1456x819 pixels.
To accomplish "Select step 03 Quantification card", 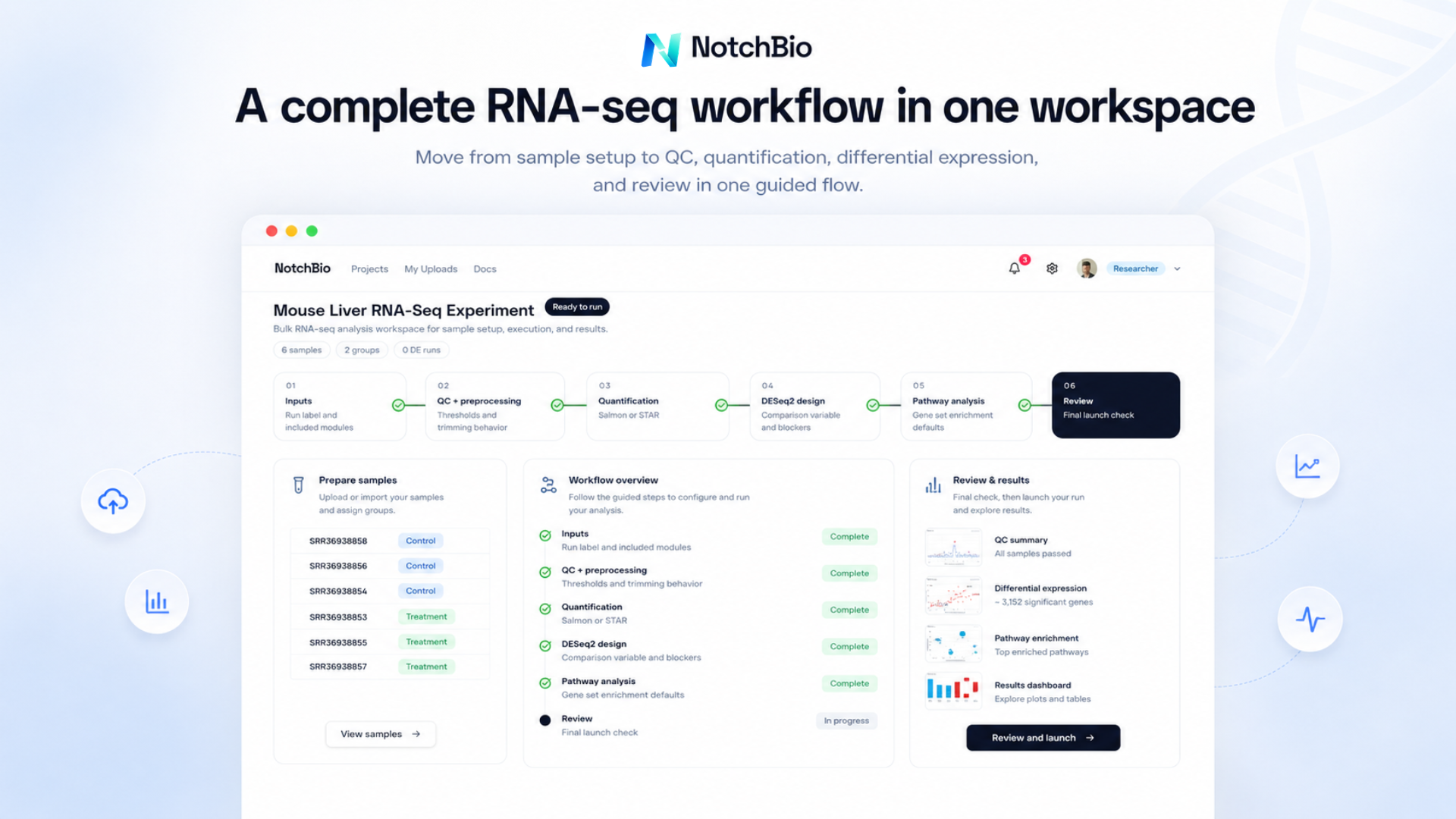I will pos(657,406).
